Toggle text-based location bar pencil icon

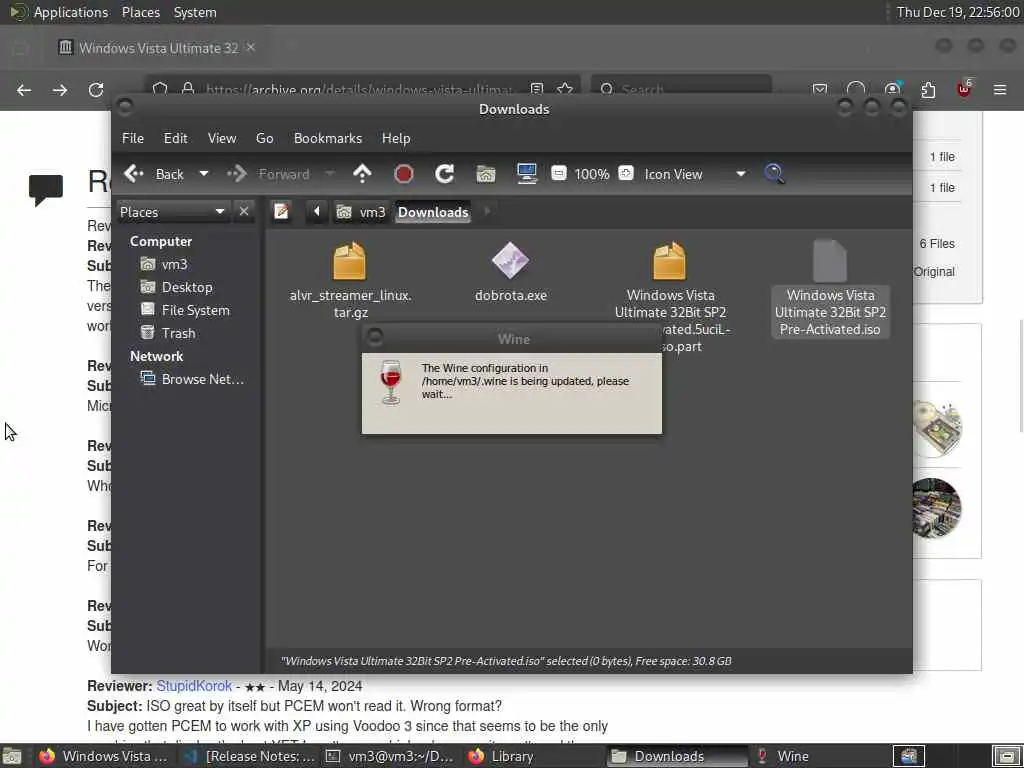pyautogui.click(x=281, y=212)
